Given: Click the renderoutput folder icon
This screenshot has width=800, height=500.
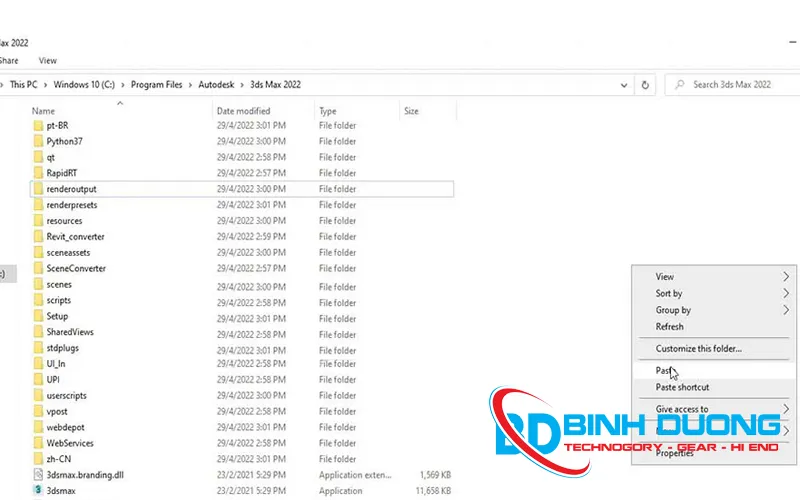Looking at the screenshot, I should 38,189.
